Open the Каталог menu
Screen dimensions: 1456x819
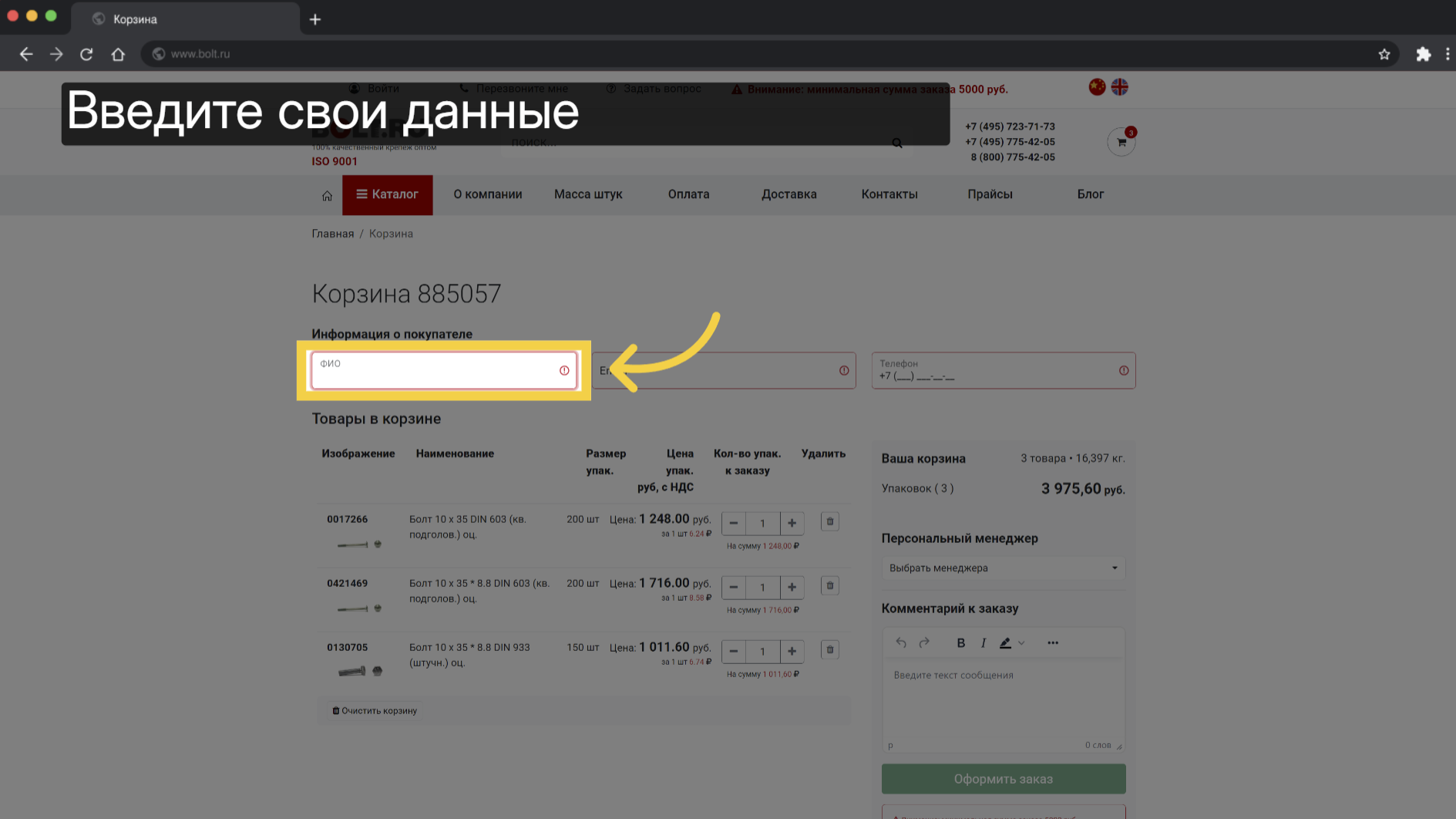[387, 194]
